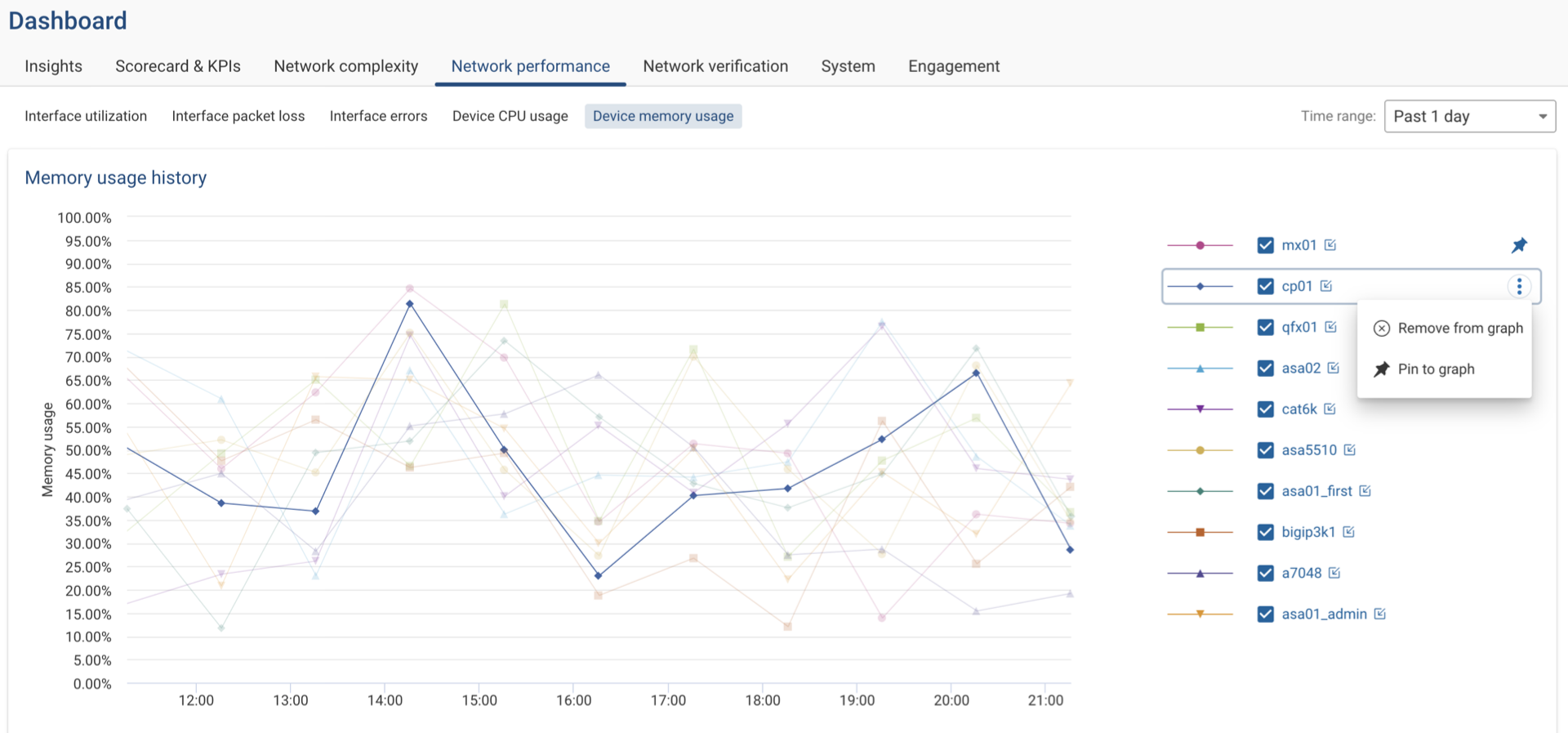Select the Device memory usage view

click(x=663, y=116)
